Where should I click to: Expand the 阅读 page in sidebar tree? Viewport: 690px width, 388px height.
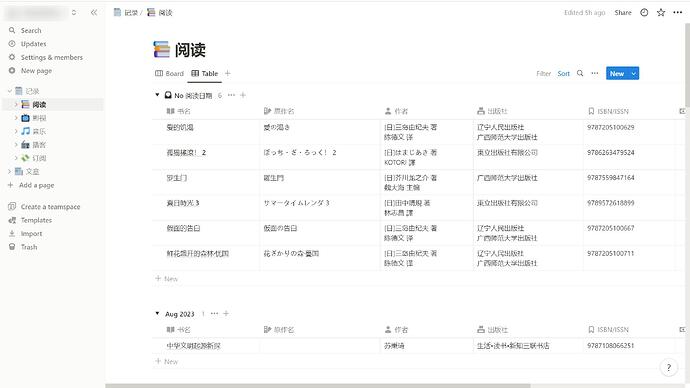pyautogui.click(x=16, y=104)
